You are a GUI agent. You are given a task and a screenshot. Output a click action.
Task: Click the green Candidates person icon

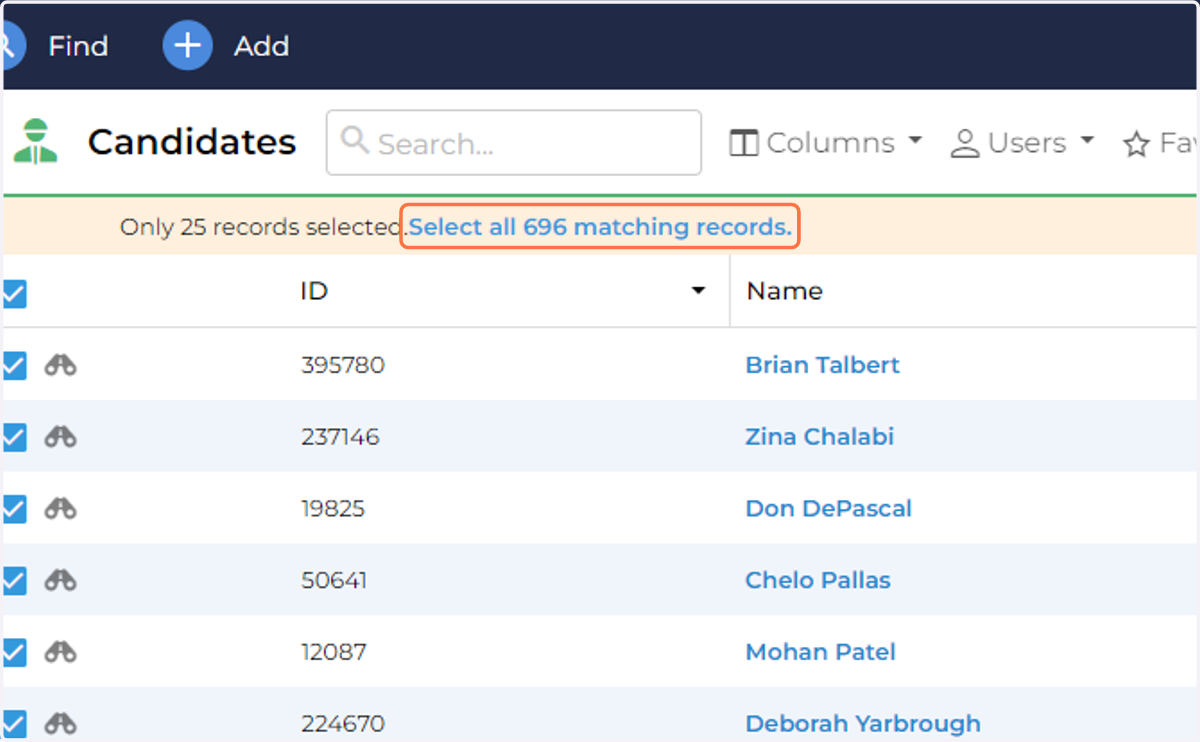tap(36, 141)
